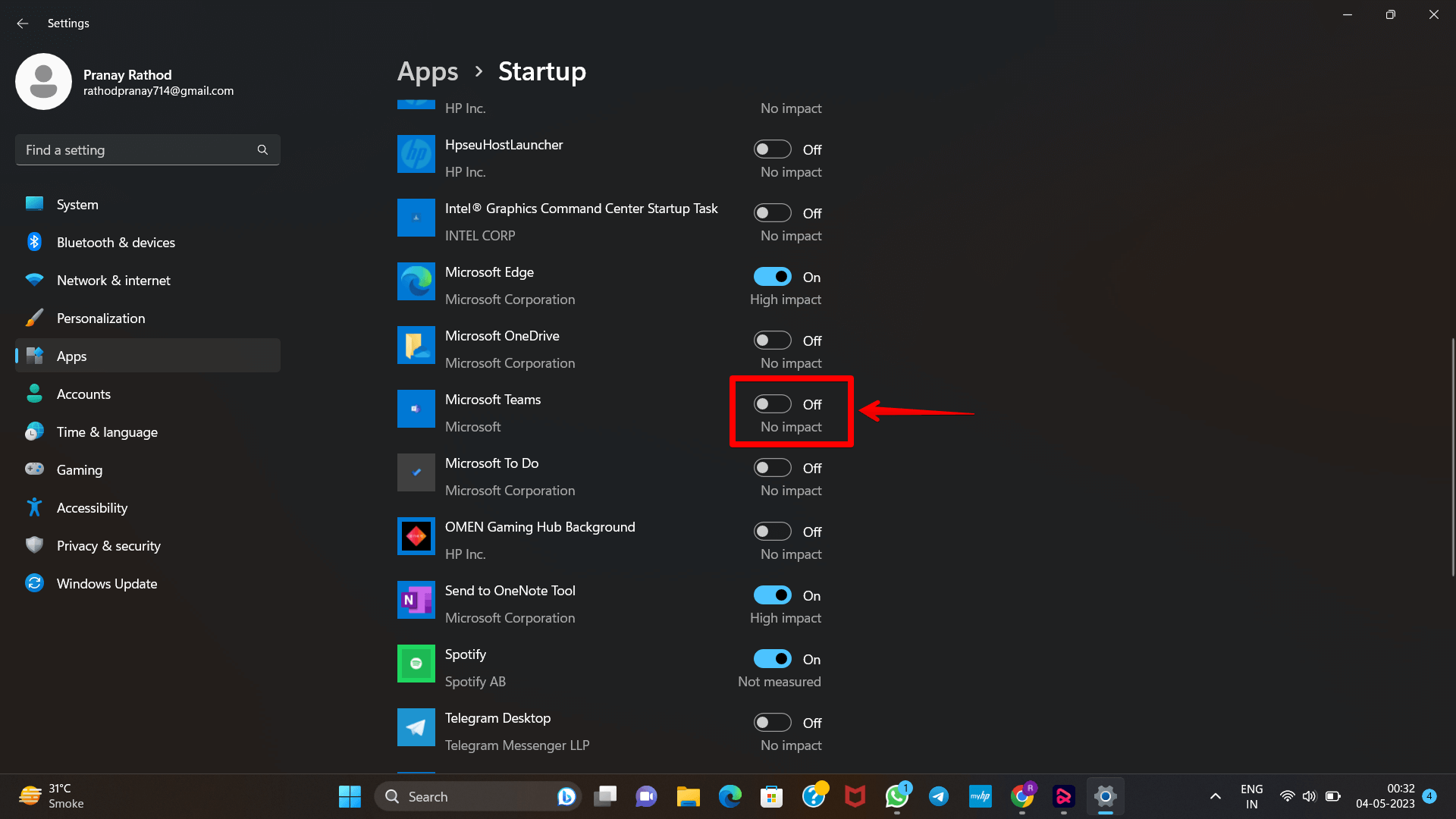Viewport: 1456px width, 819px height.
Task: Open McAfee from the taskbar
Action: (x=855, y=796)
